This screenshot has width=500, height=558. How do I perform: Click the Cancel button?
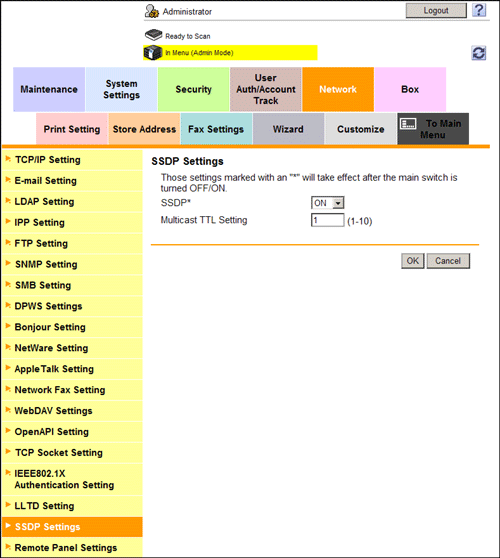pos(448,261)
